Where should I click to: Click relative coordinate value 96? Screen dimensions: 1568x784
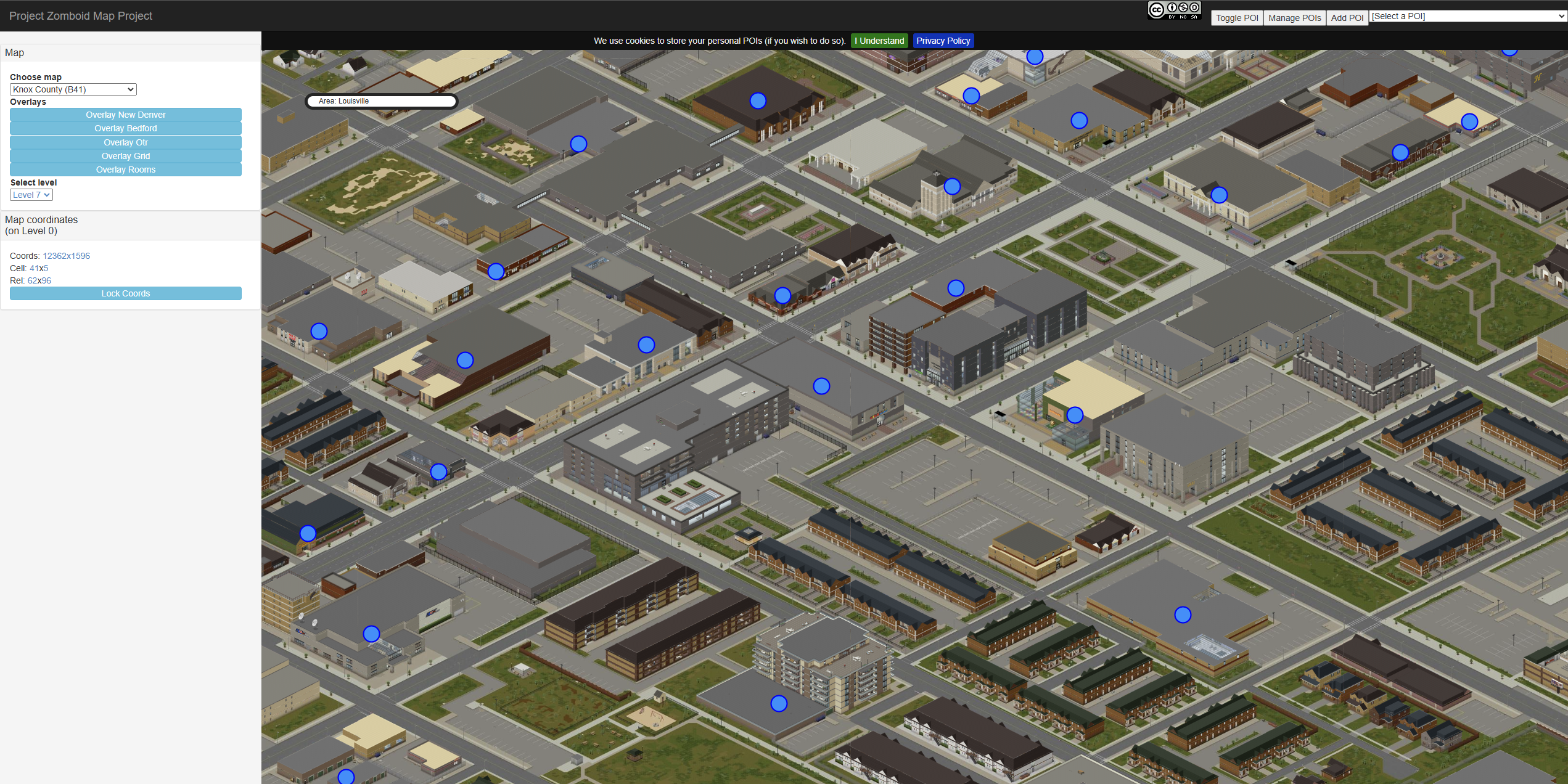tap(46, 280)
